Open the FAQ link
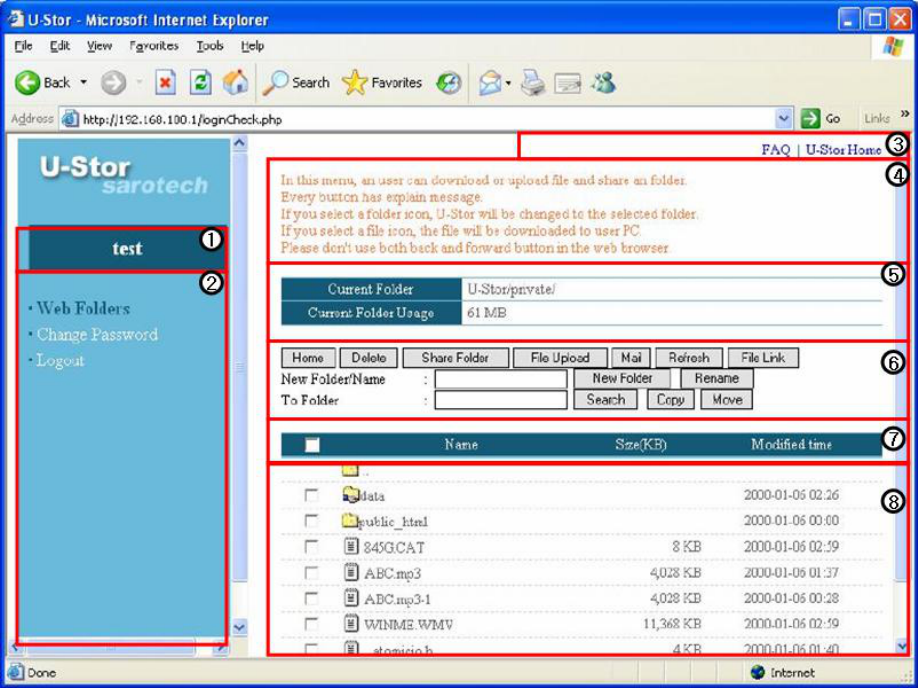The width and height of the screenshot is (918, 688). click(776, 150)
